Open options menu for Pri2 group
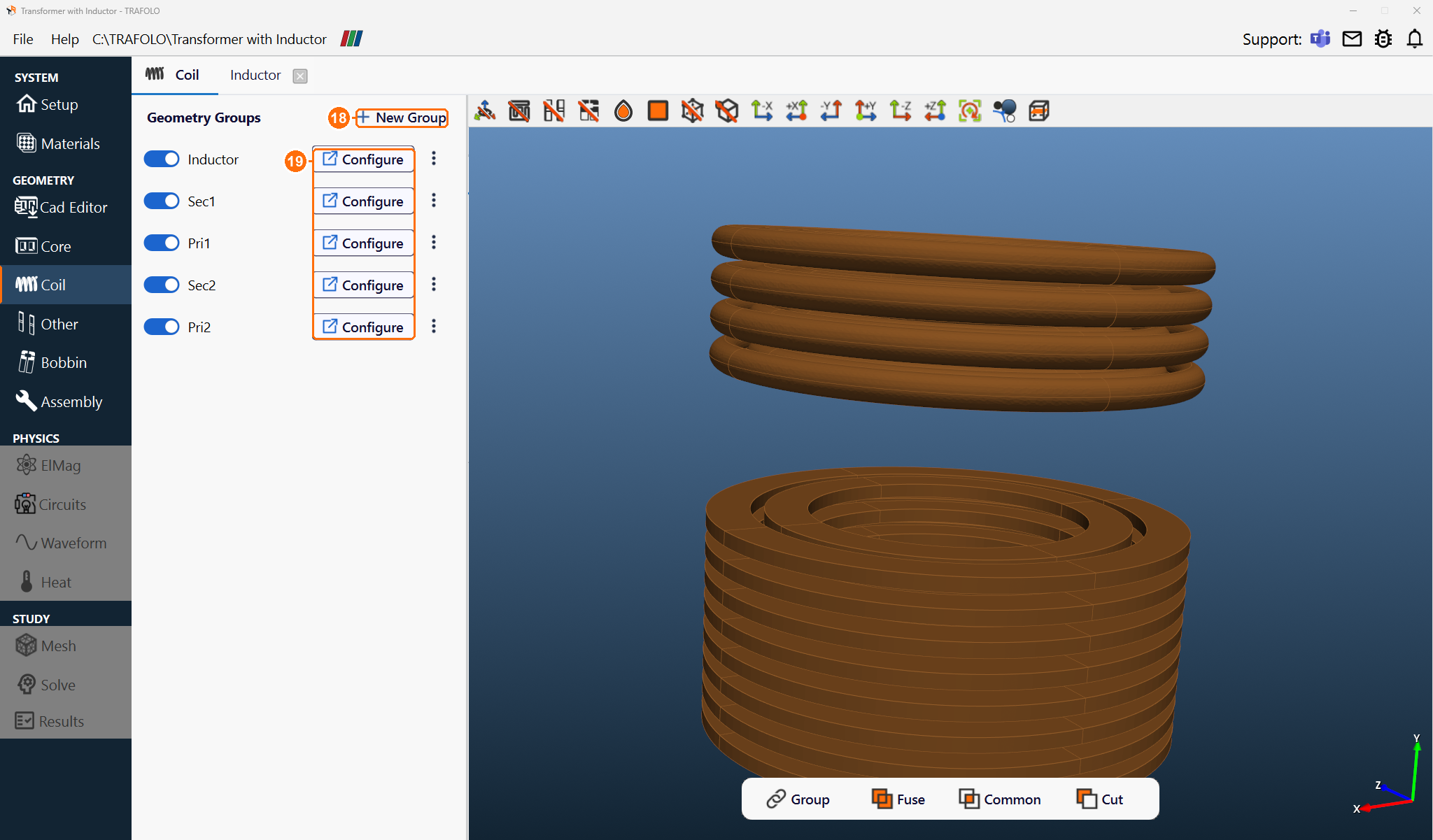1433x840 pixels. [434, 326]
